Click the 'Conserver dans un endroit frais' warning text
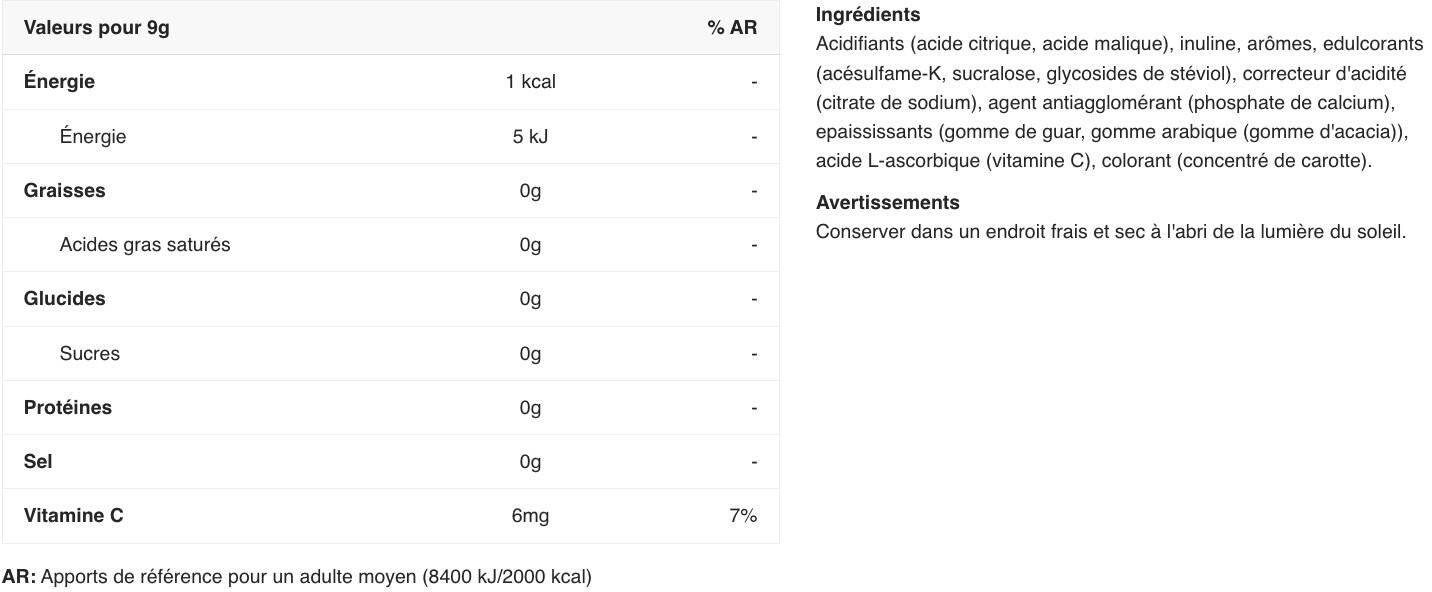 click(x=1110, y=232)
